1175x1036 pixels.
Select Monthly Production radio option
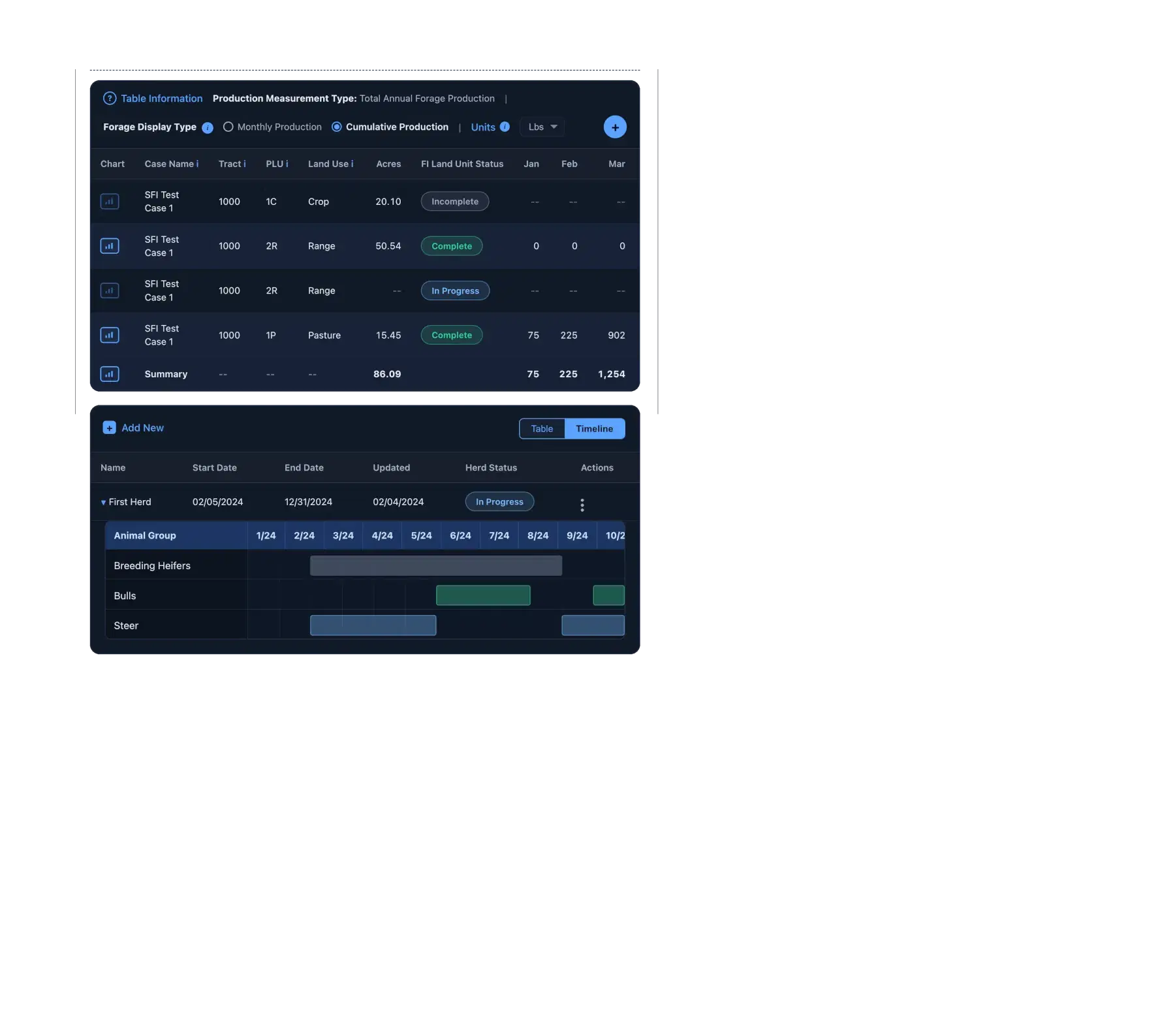pyautogui.click(x=228, y=127)
